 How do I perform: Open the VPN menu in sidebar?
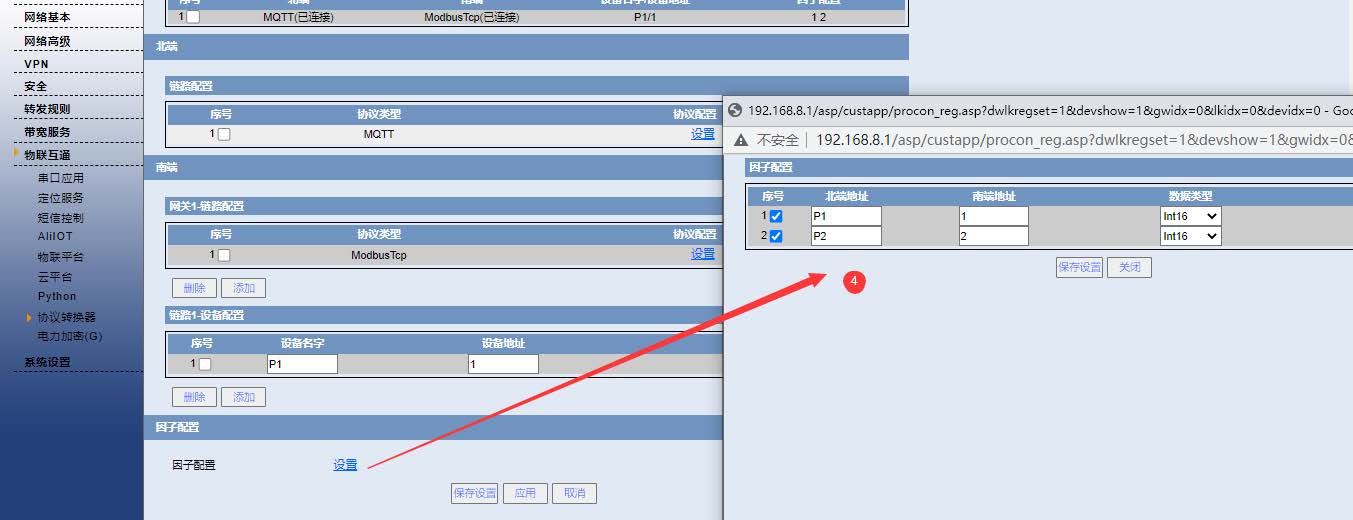(37, 64)
